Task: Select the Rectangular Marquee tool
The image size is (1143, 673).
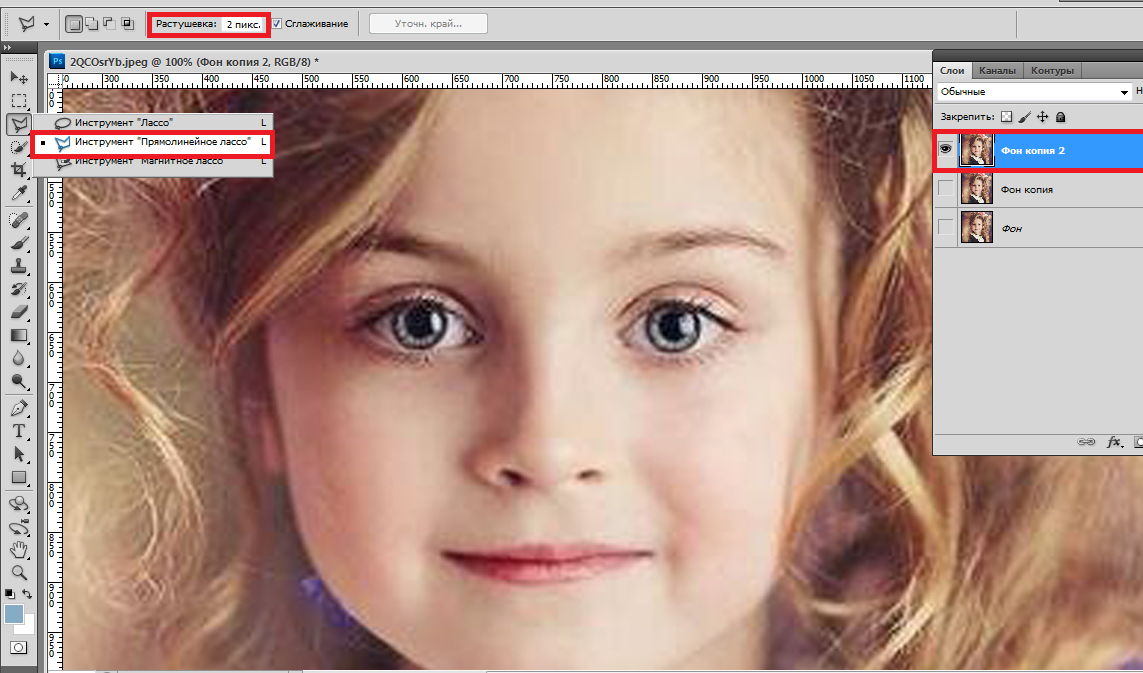Action: (x=19, y=101)
